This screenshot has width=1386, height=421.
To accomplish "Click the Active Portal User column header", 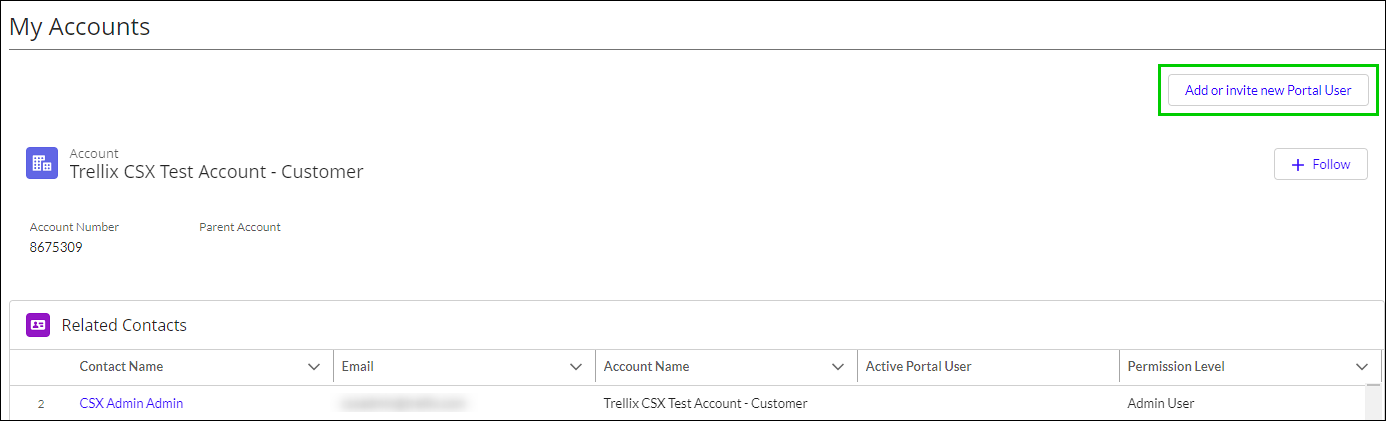I will click(918, 367).
